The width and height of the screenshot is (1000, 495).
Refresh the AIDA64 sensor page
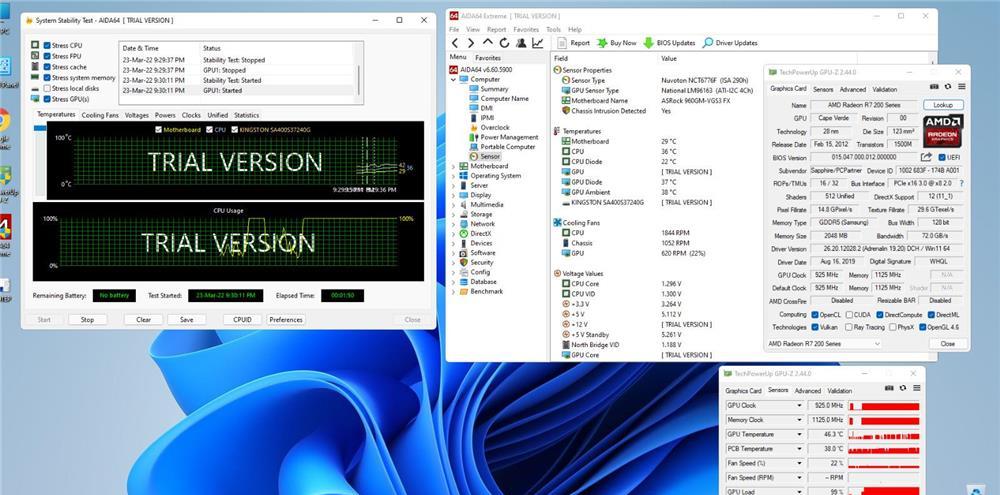504,43
